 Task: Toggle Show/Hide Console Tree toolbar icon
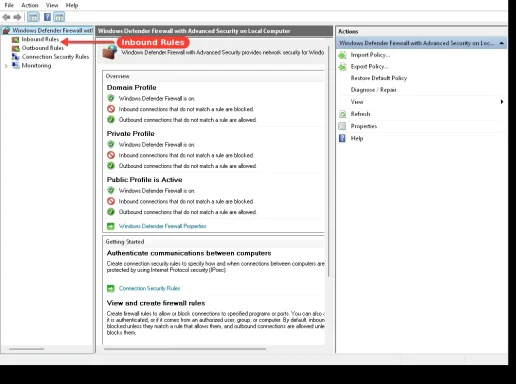[33, 17]
